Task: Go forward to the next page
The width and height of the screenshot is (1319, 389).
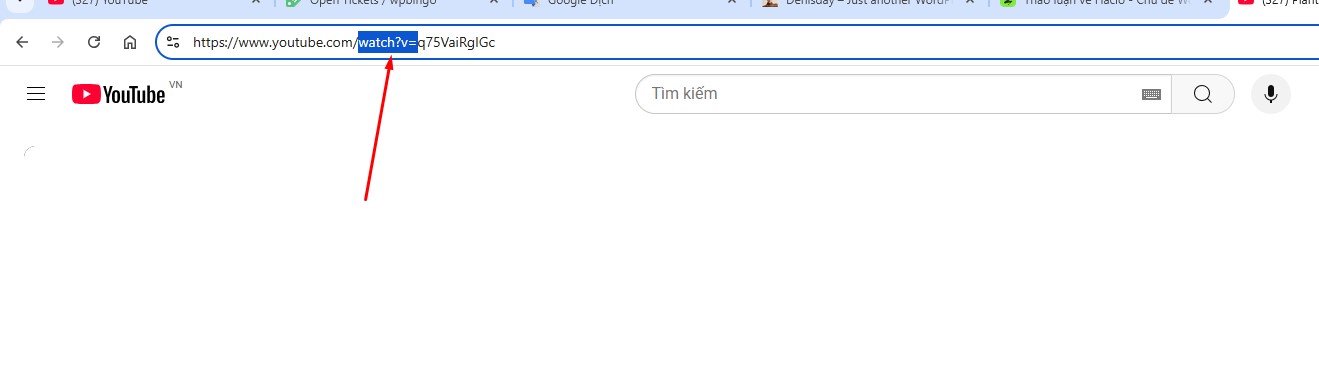Action: pos(58,42)
